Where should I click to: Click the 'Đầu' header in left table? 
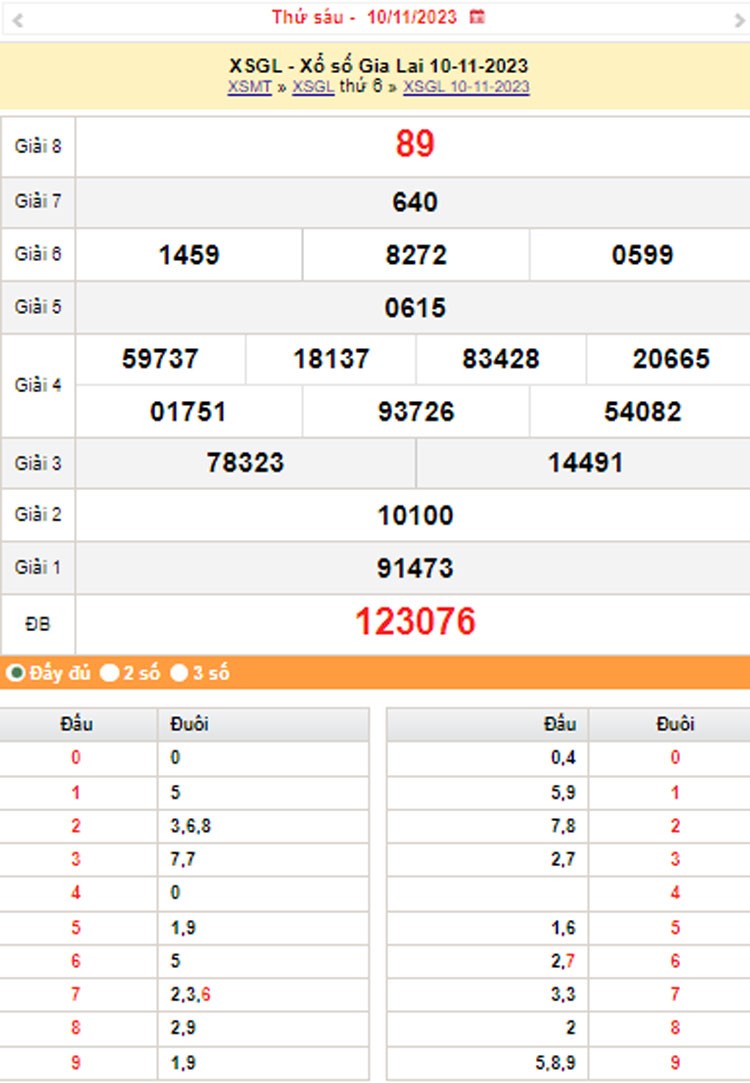coord(76,724)
